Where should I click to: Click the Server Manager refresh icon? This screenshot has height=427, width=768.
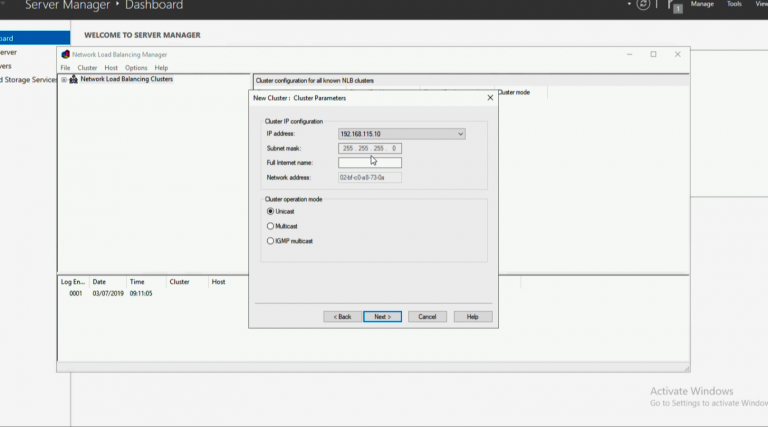(x=643, y=4)
